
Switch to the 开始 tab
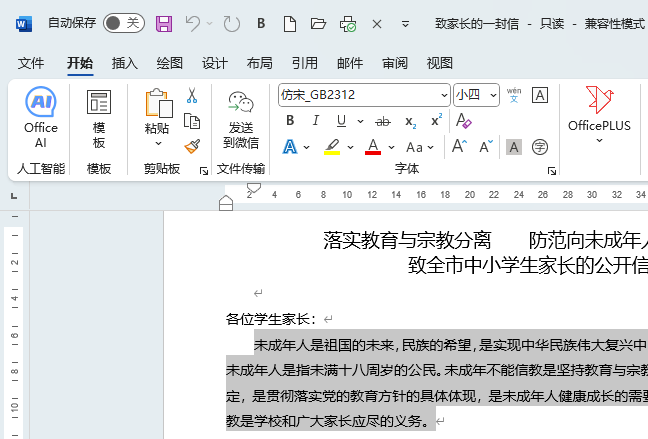click(80, 63)
